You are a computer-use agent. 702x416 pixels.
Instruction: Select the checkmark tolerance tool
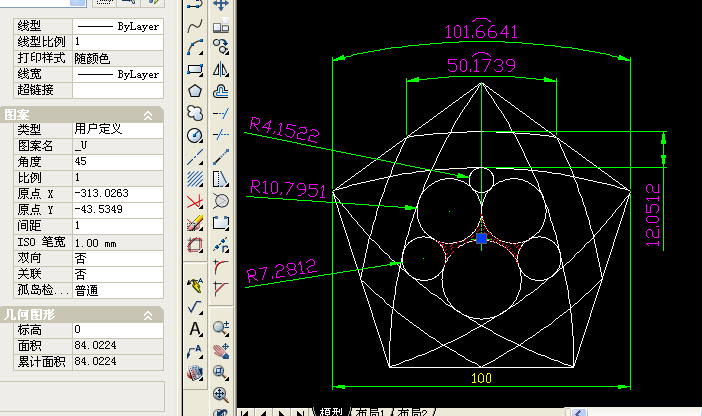[x=195, y=307]
